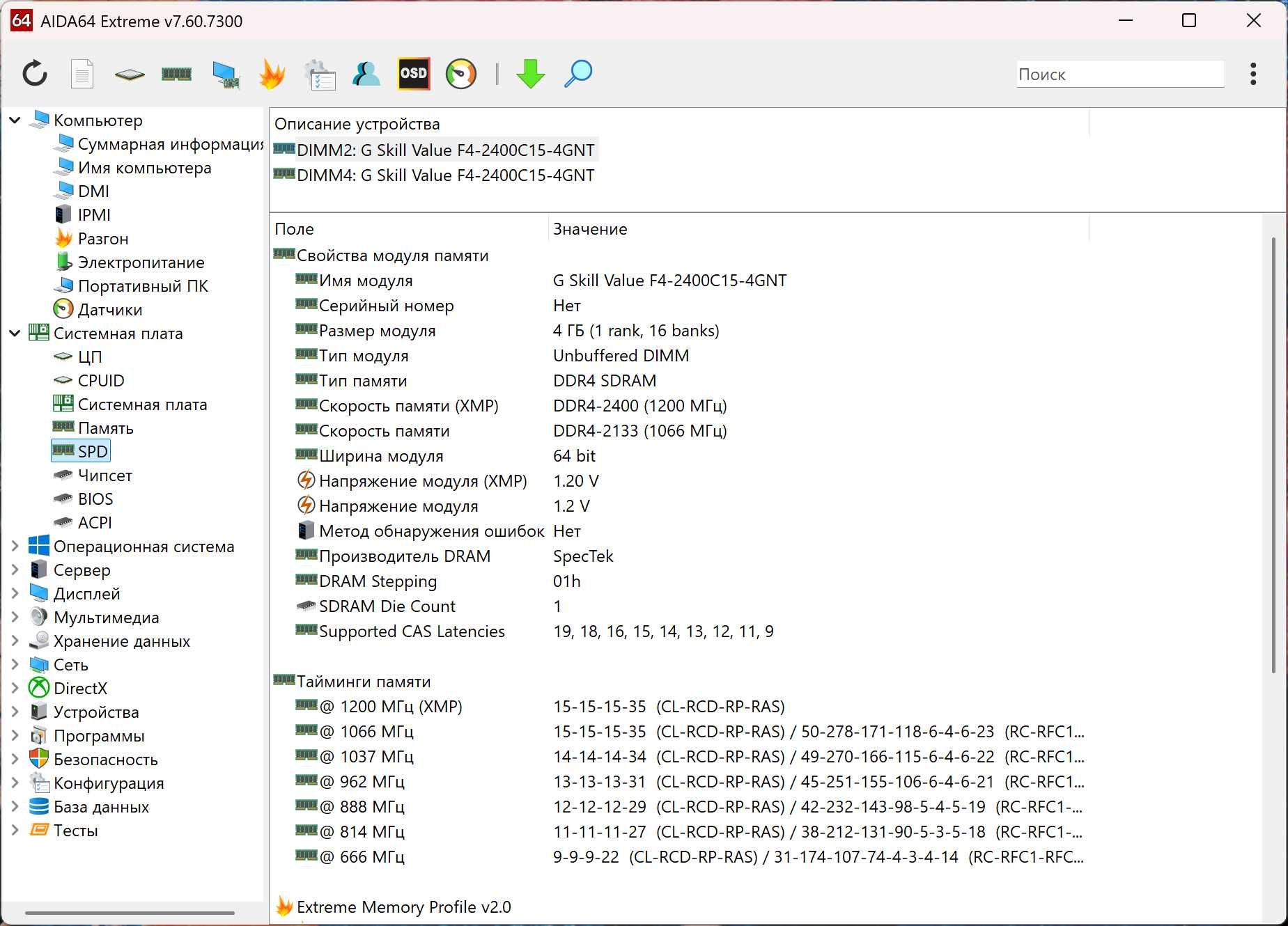The height and width of the screenshot is (926, 1288).
Task: Open the network computer toolbar icon
Action: tap(225, 74)
